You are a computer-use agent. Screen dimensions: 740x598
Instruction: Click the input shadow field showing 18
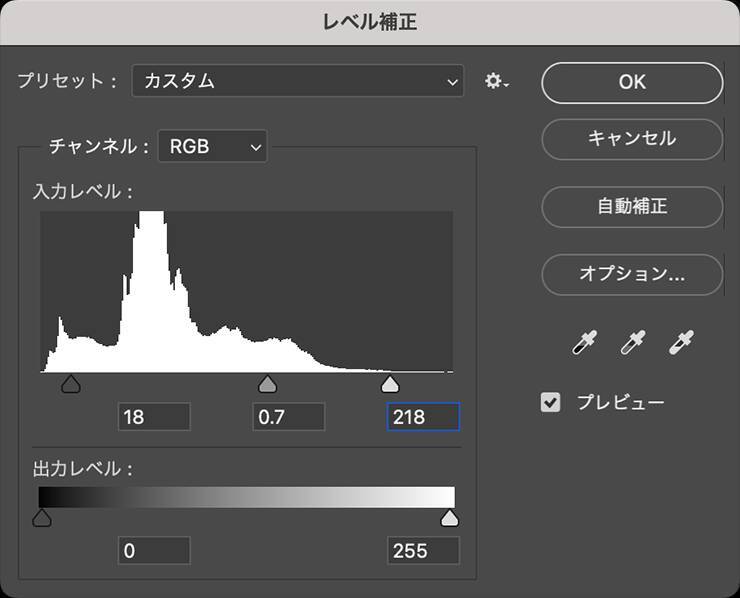click(154, 417)
